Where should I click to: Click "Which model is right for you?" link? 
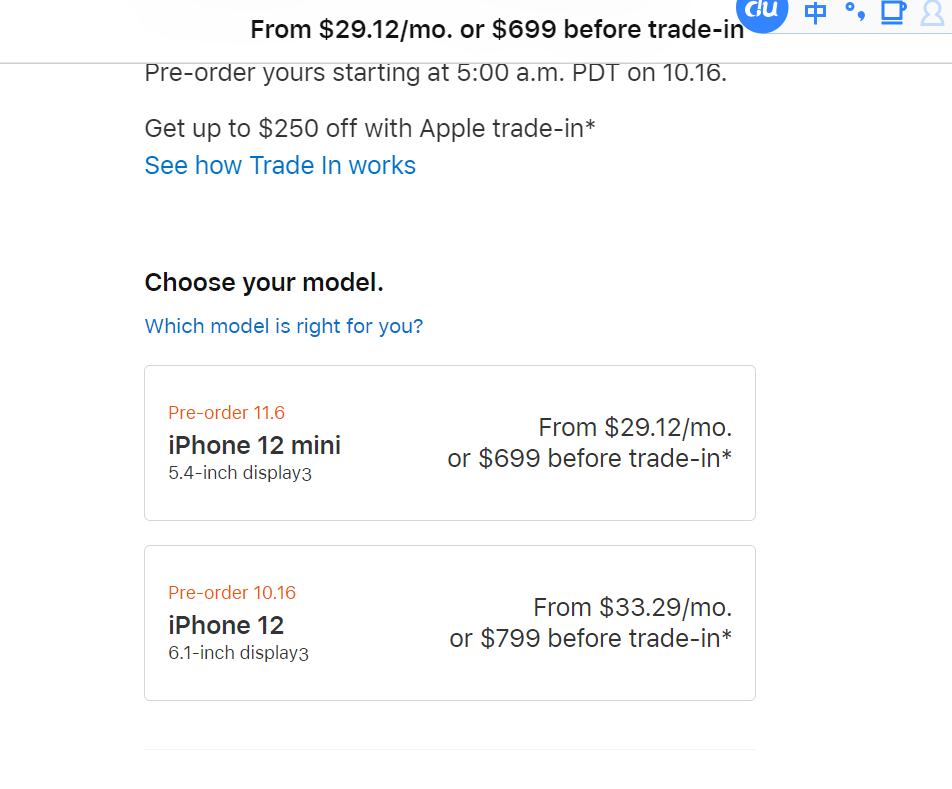284,326
